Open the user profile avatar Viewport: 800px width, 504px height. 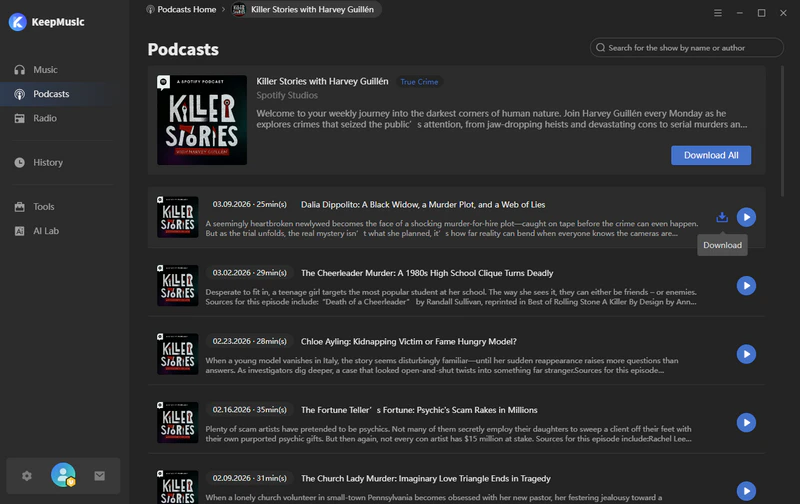point(63,475)
